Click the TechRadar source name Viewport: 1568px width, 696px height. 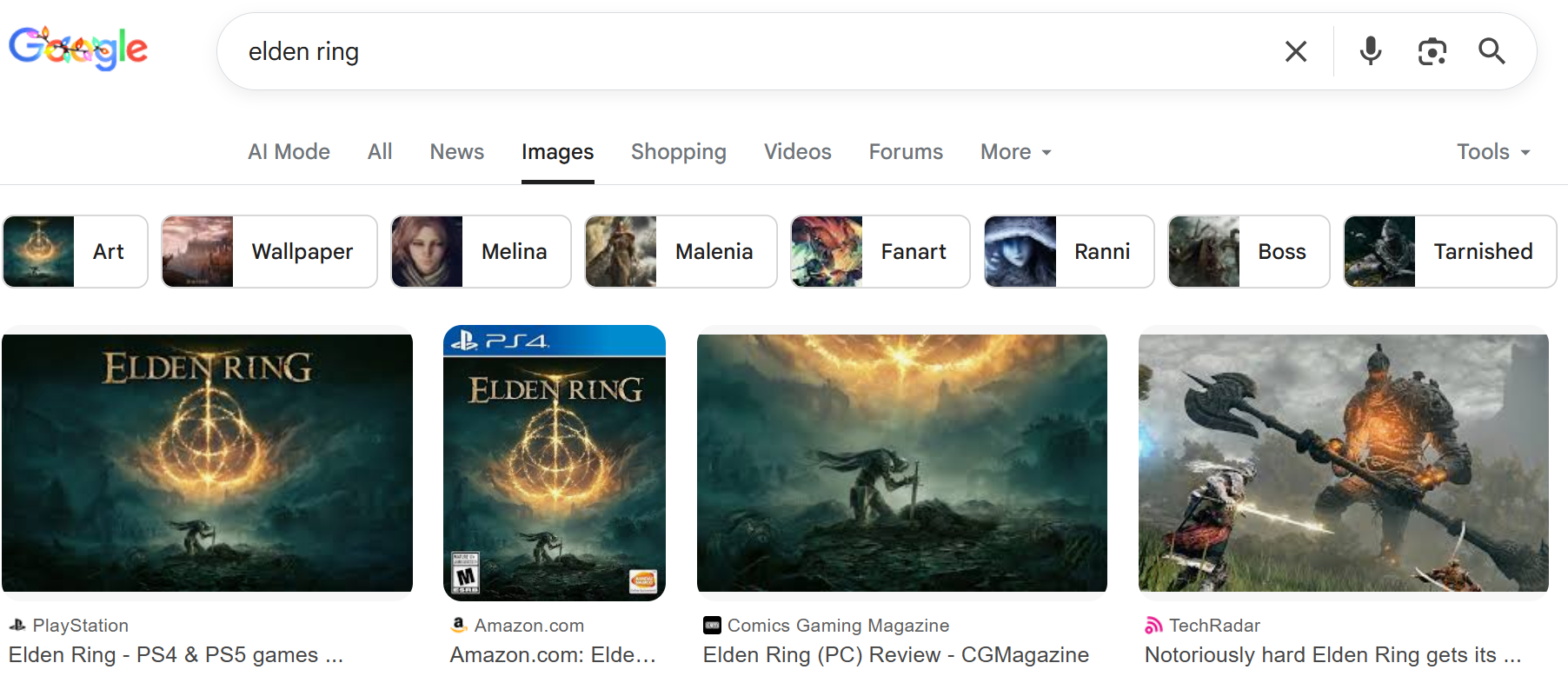tap(1214, 626)
